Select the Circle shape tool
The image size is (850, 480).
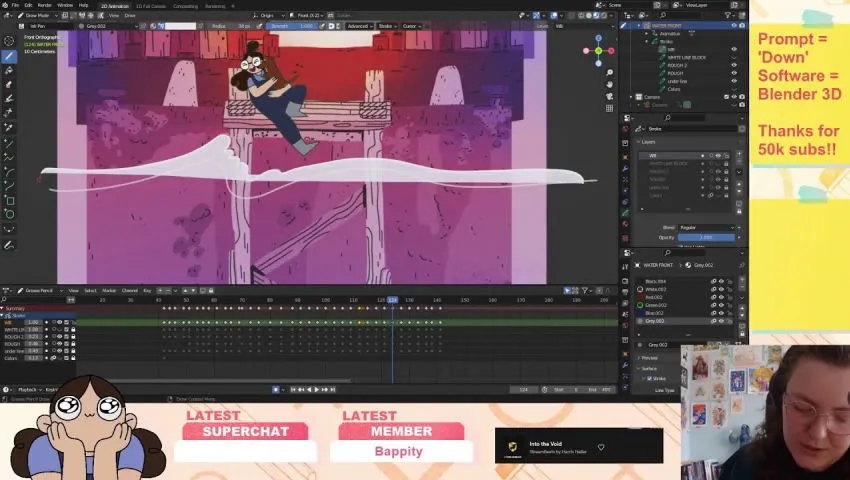coord(9,214)
